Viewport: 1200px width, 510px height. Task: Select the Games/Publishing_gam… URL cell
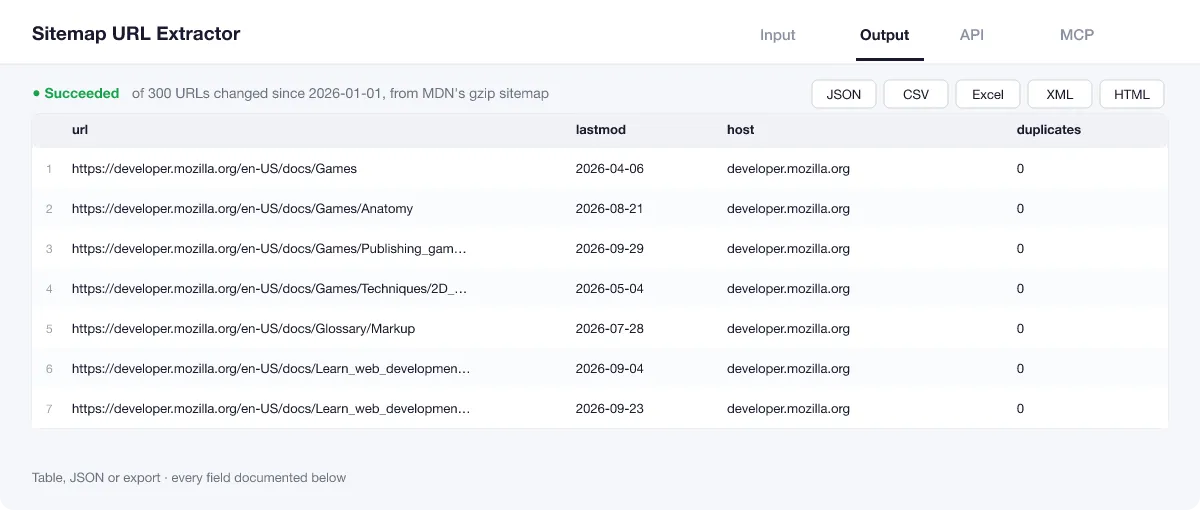[269, 249]
